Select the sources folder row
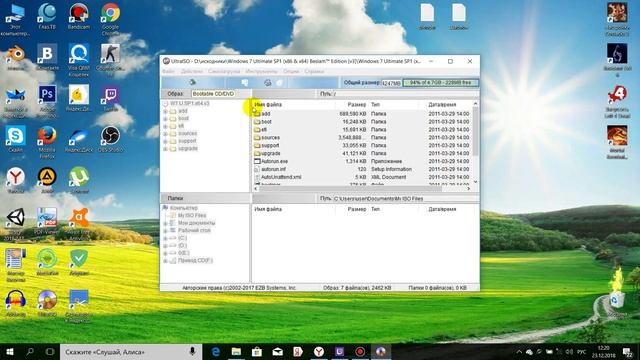 click(363, 138)
